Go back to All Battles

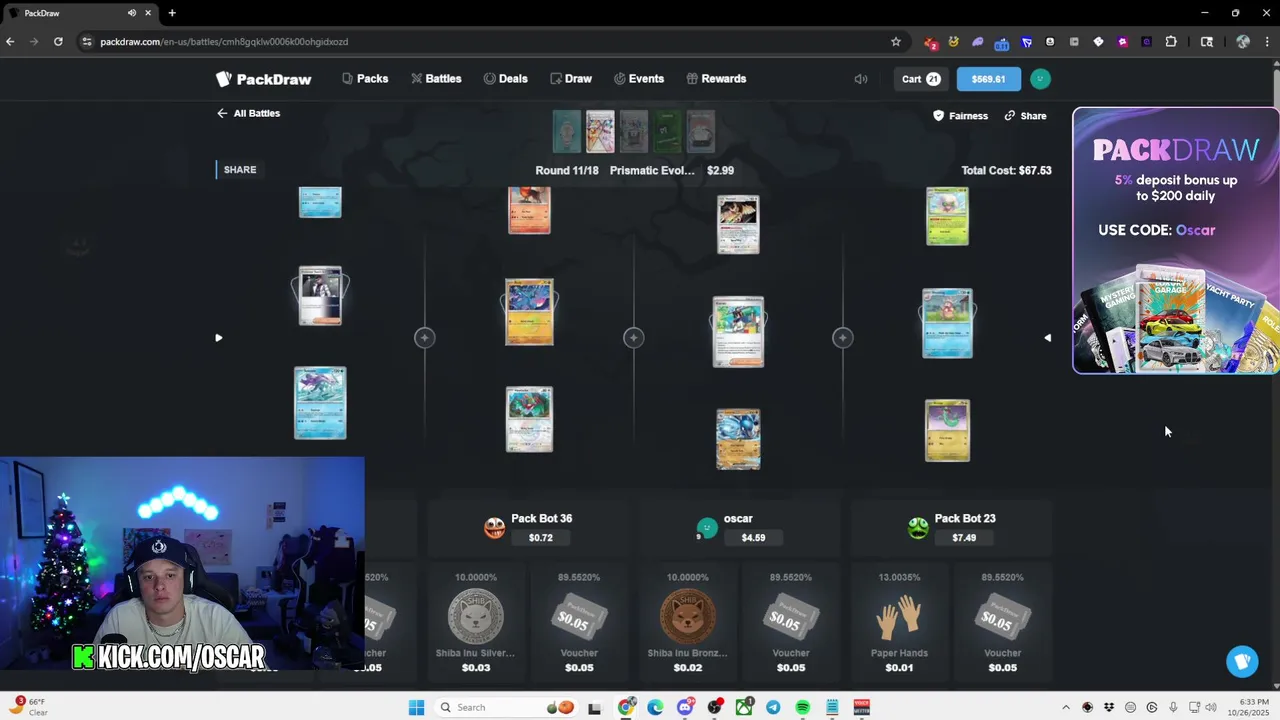click(248, 113)
